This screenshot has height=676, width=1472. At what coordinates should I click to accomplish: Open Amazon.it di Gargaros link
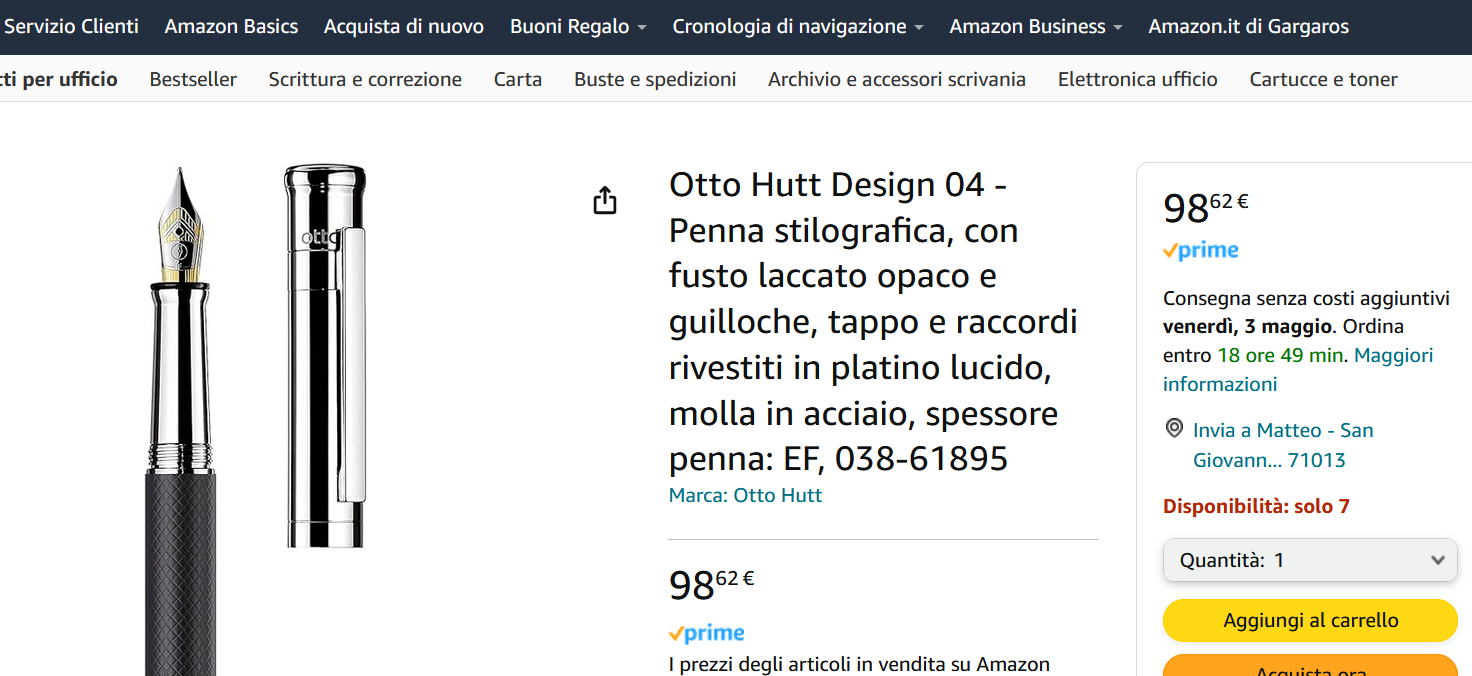(1248, 27)
